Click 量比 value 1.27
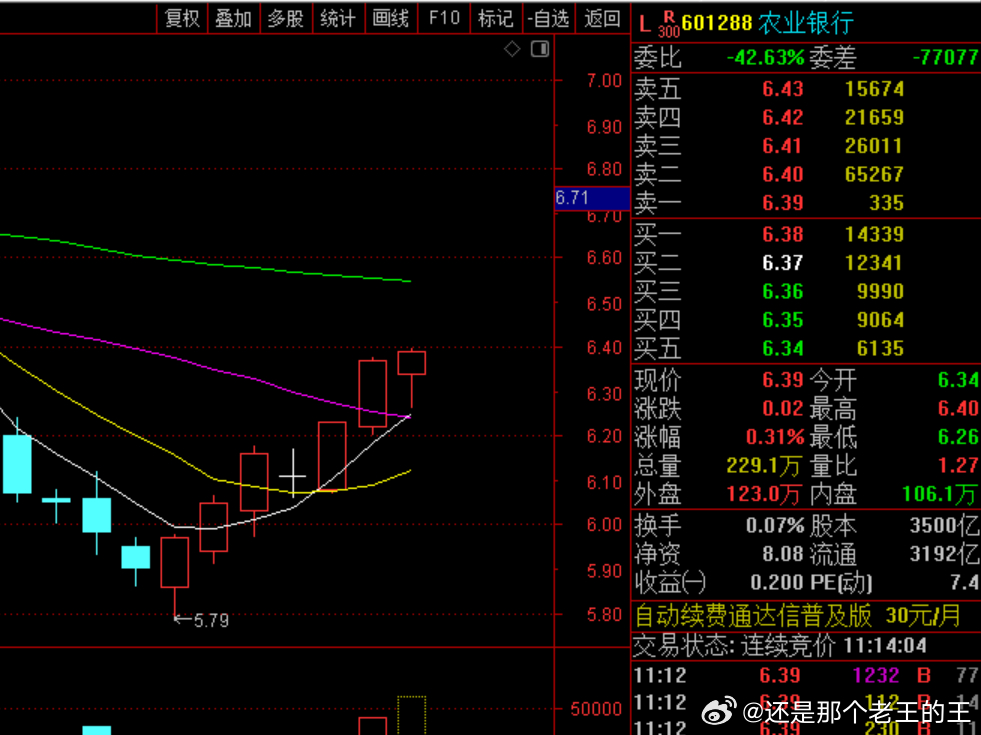Viewport: 981px width, 735px height. (x=958, y=465)
